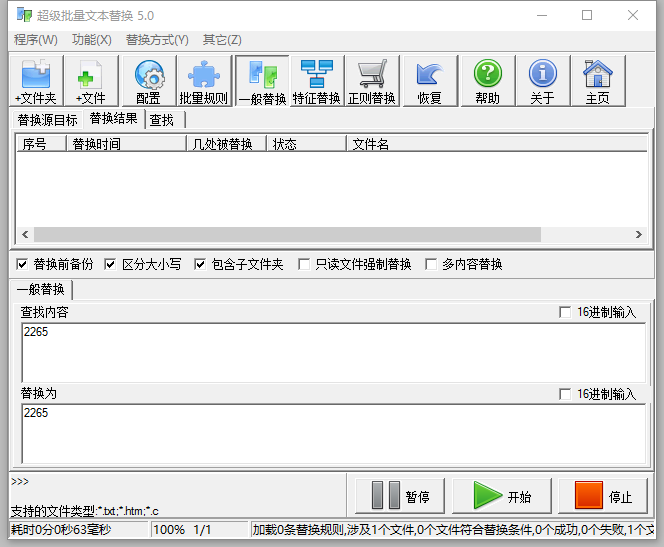
Task: Open 帮助 help question mark icon
Action: click(x=487, y=80)
